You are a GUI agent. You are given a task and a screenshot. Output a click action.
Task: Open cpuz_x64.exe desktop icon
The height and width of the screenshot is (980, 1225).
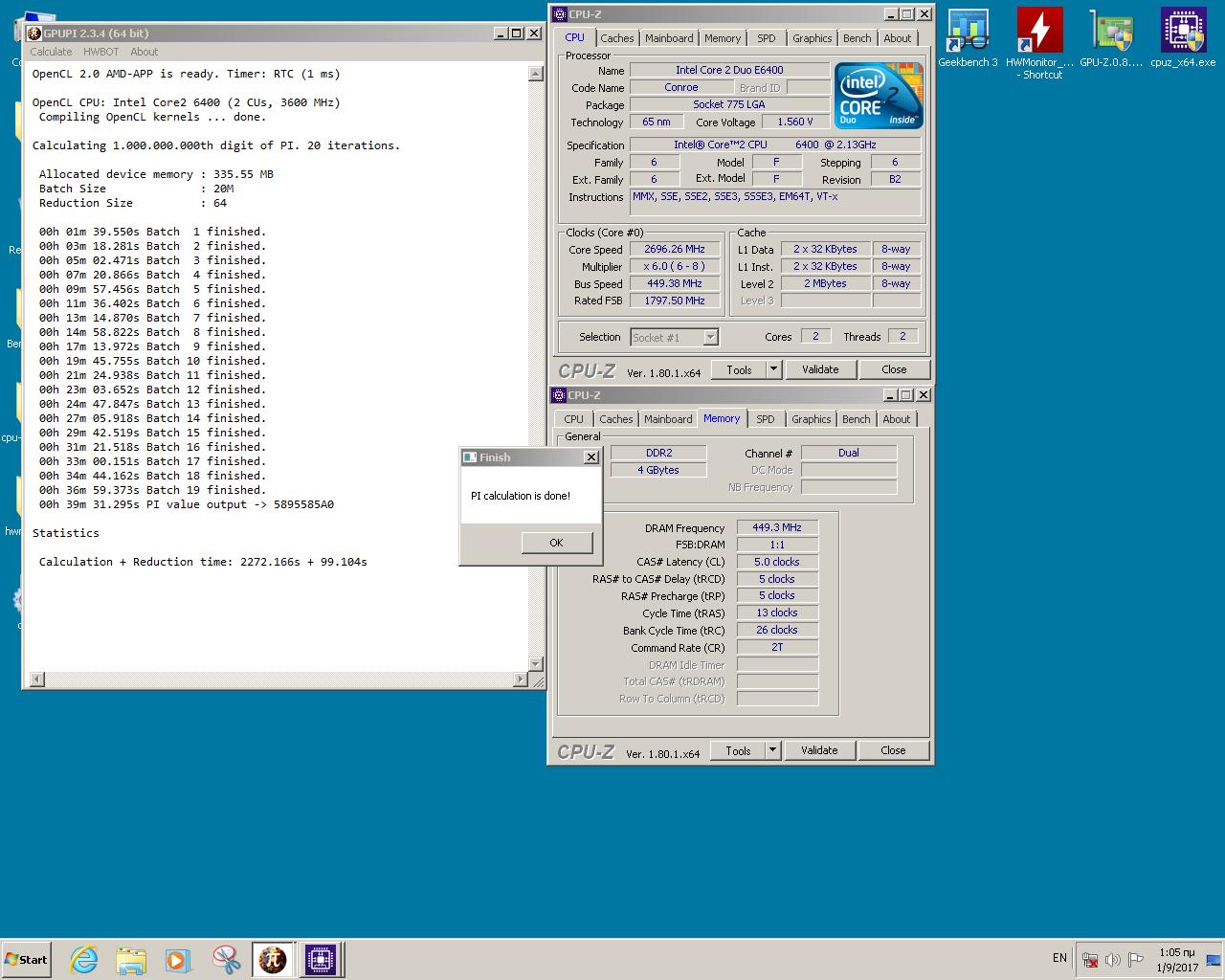pos(1183,38)
